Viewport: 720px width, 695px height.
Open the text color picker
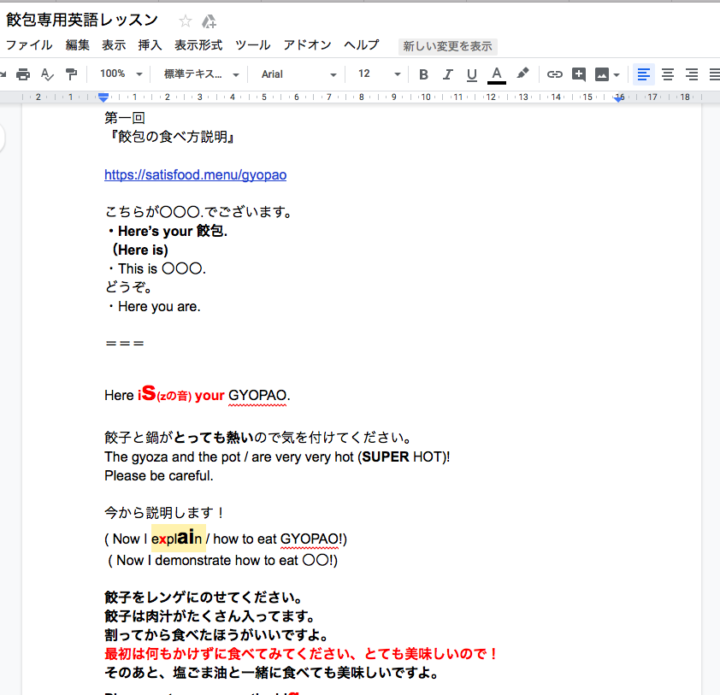496,74
